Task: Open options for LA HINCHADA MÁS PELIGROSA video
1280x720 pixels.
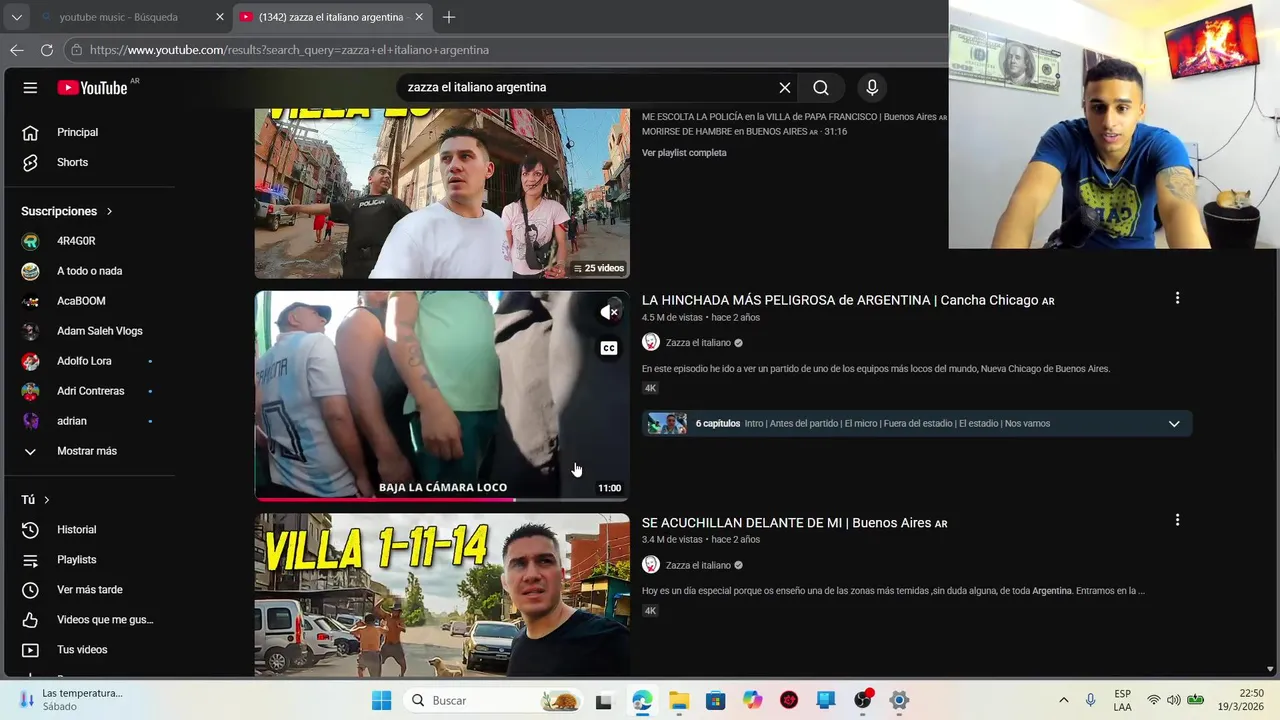Action: point(1177,298)
